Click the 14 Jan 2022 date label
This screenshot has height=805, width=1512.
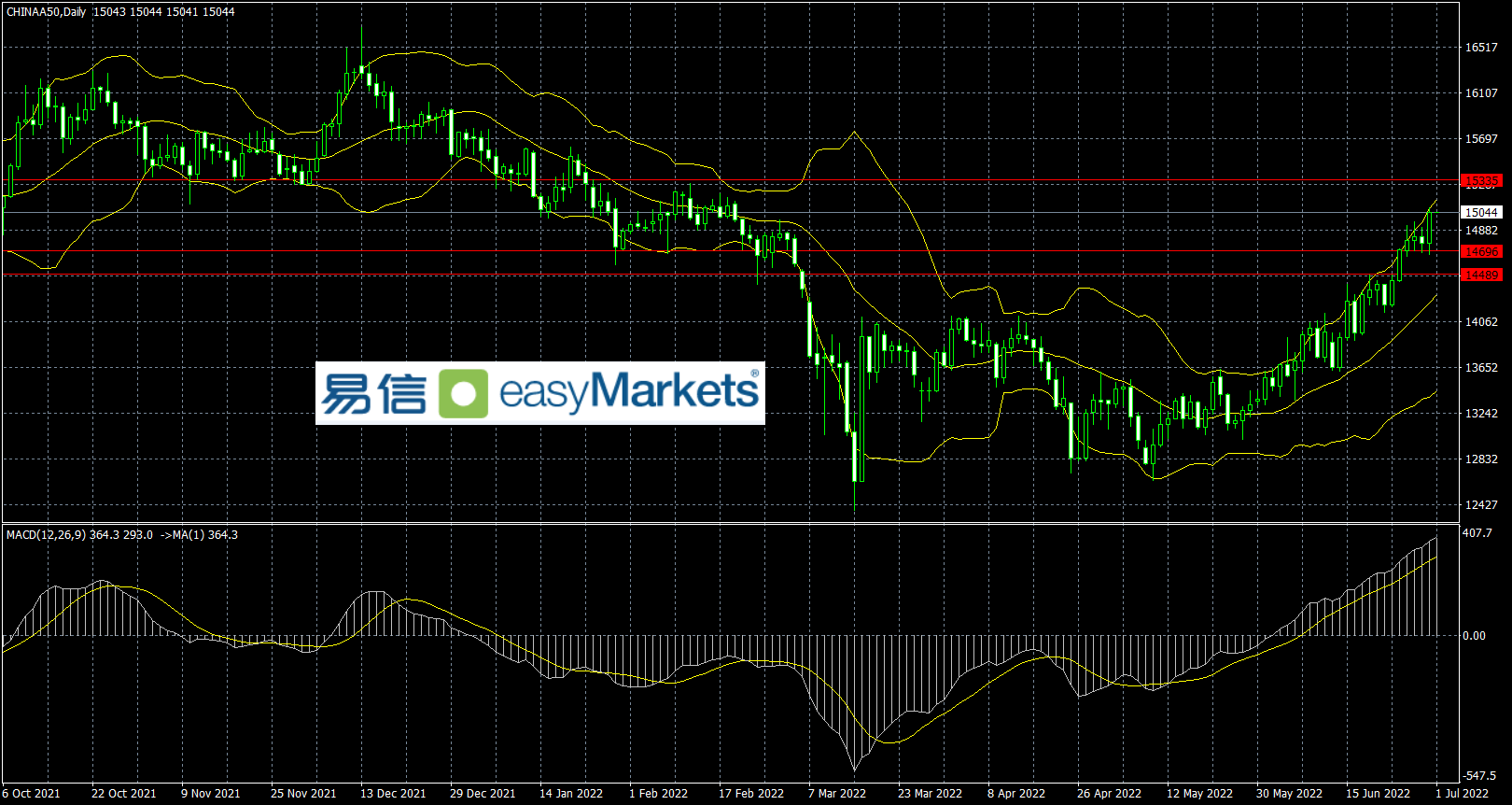click(x=571, y=793)
